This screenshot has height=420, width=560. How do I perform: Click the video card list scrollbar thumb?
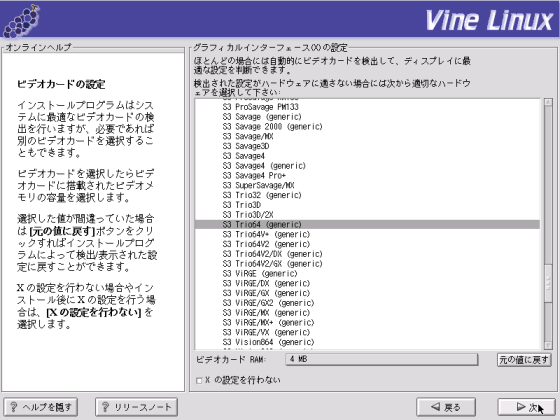click(x=548, y=284)
